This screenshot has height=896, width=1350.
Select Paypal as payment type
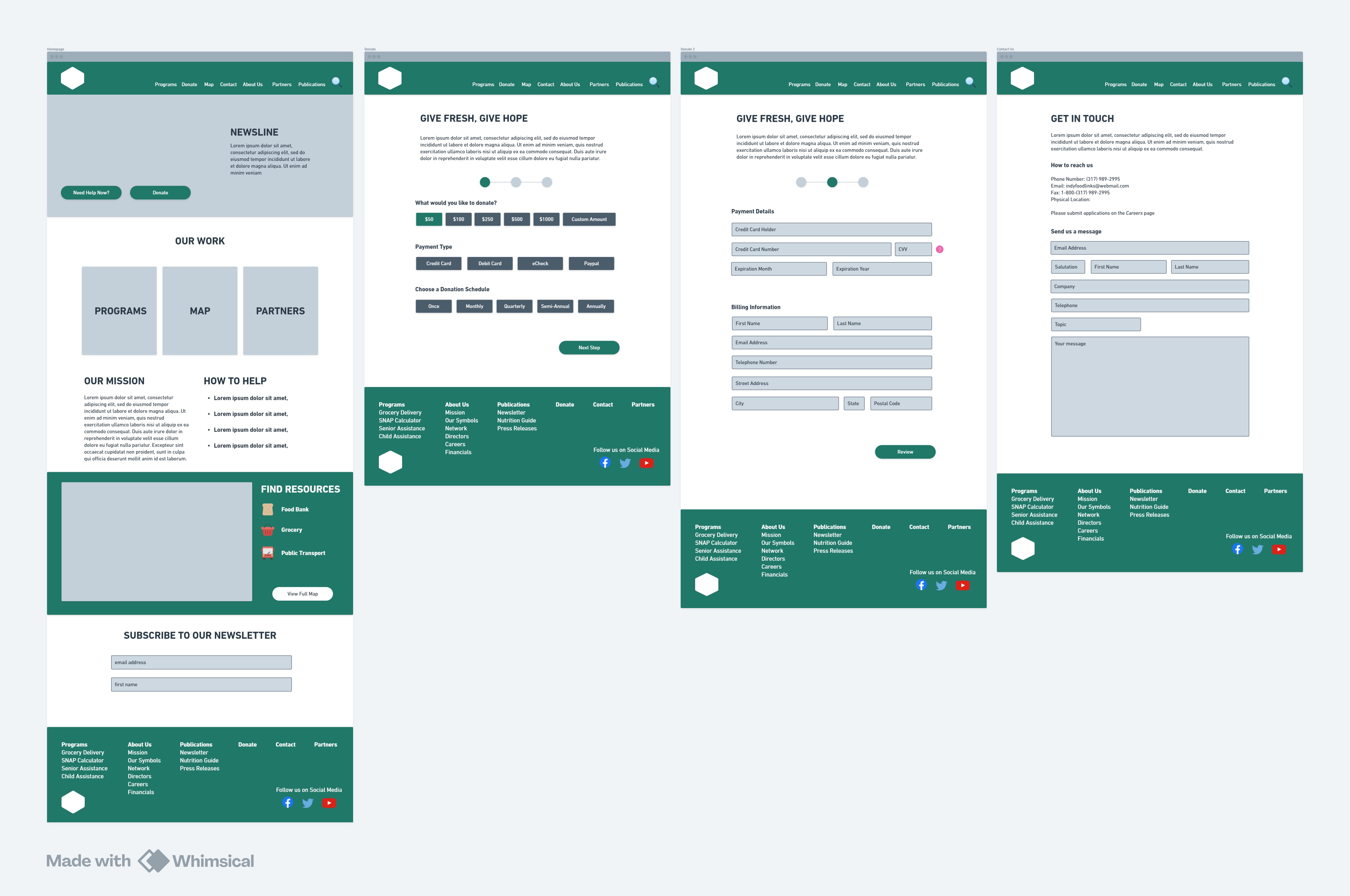click(591, 264)
